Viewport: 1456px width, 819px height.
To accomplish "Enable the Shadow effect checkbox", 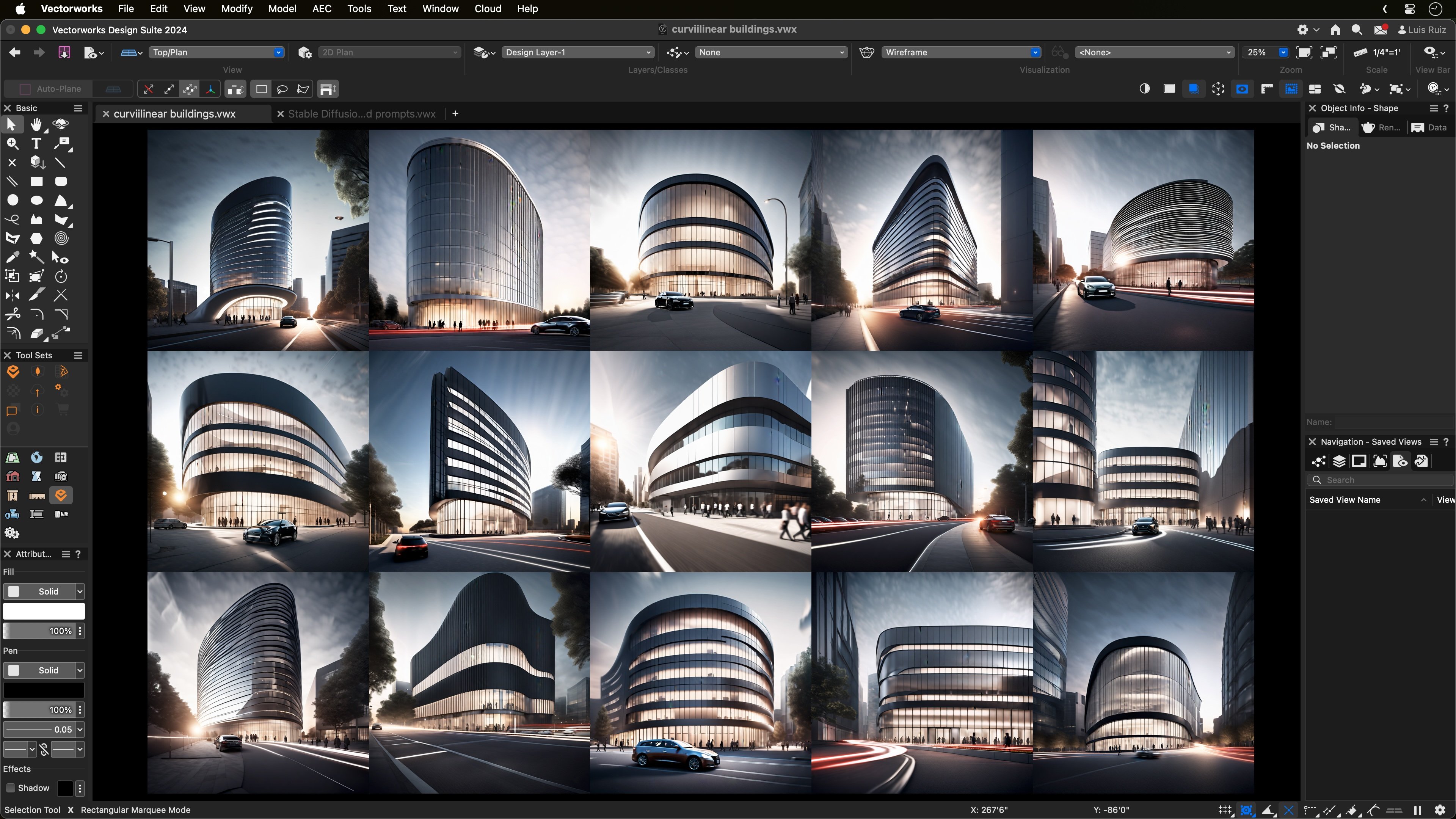I will pos(10,788).
